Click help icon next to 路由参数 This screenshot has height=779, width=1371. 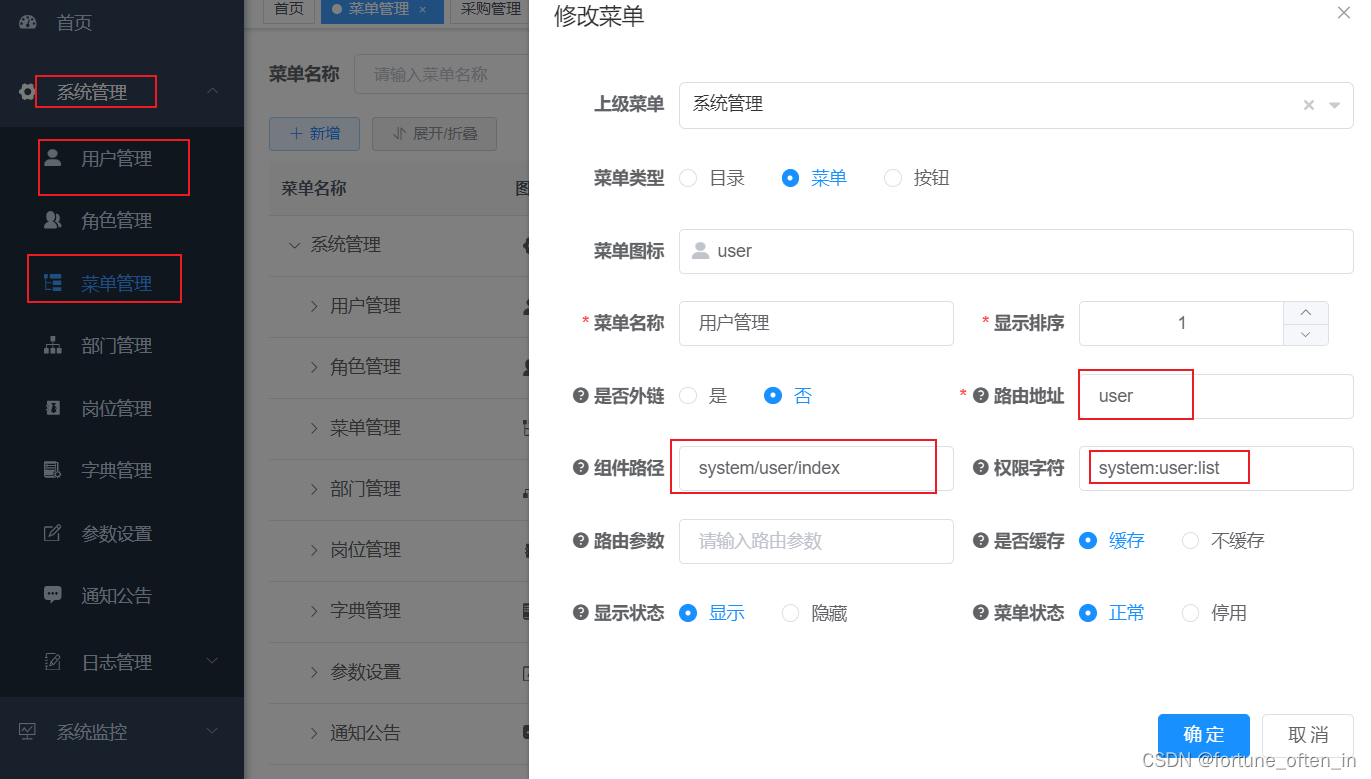pos(580,540)
